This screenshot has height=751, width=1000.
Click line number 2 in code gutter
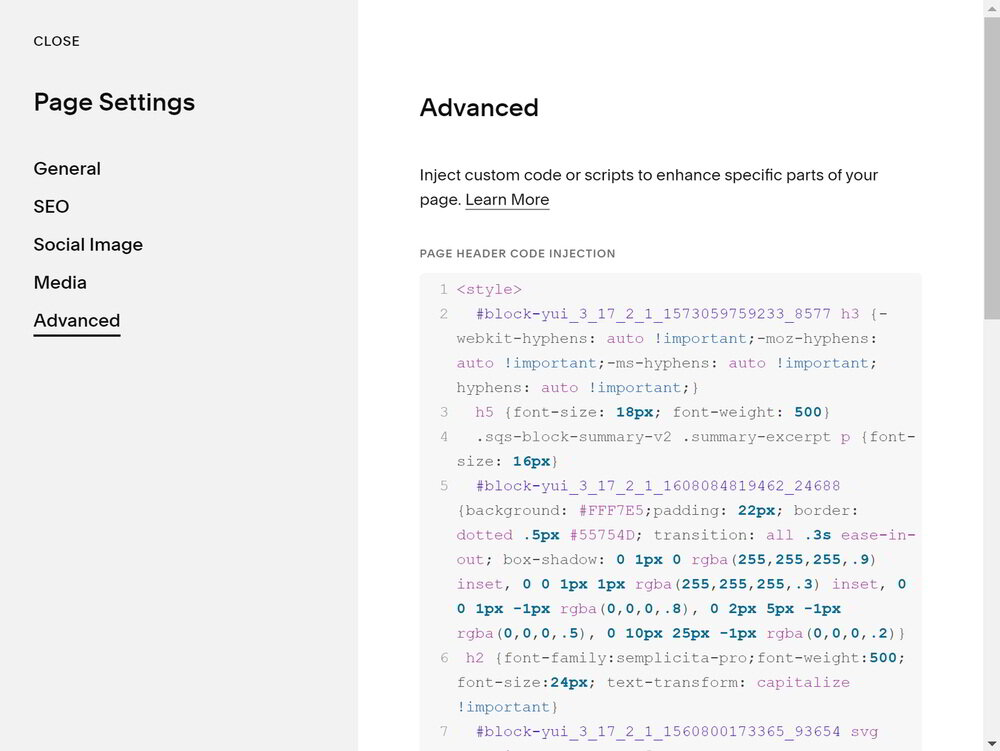click(x=443, y=314)
